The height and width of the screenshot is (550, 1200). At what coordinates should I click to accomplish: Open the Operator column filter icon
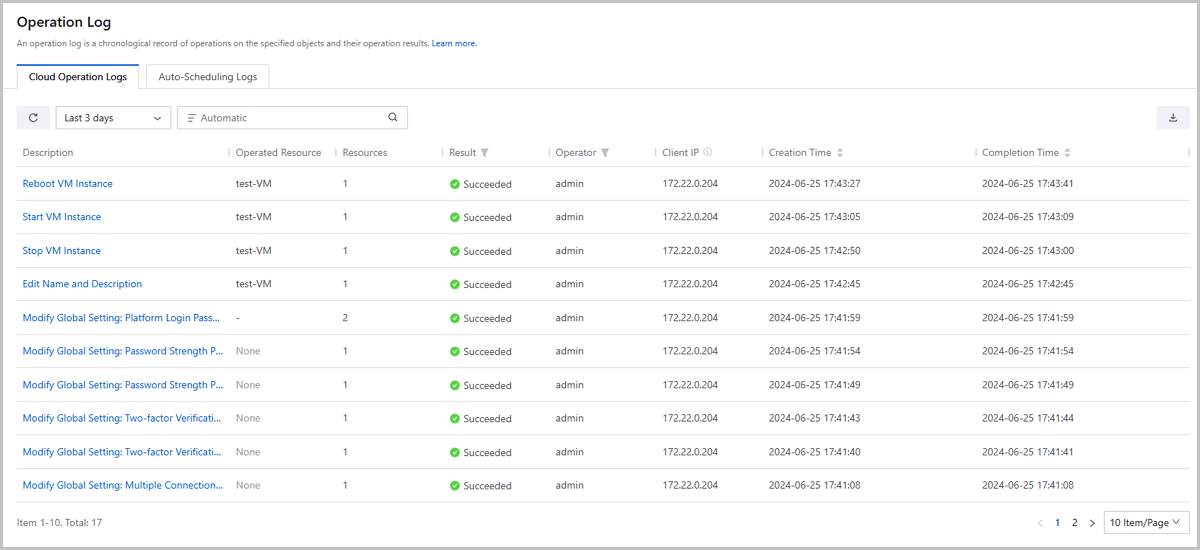605,153
